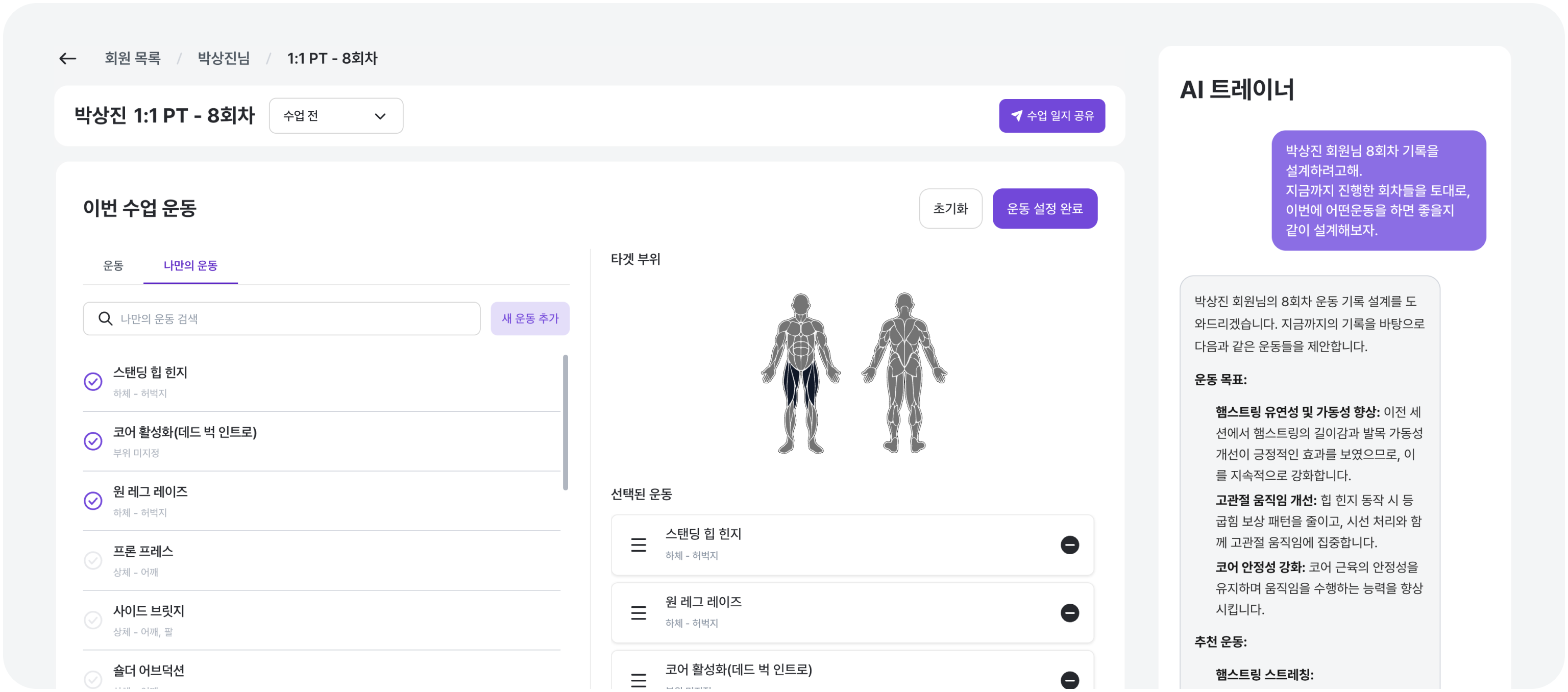Click the back body muscle diagram
The image size is (1568, 692).
pos(904,373)
